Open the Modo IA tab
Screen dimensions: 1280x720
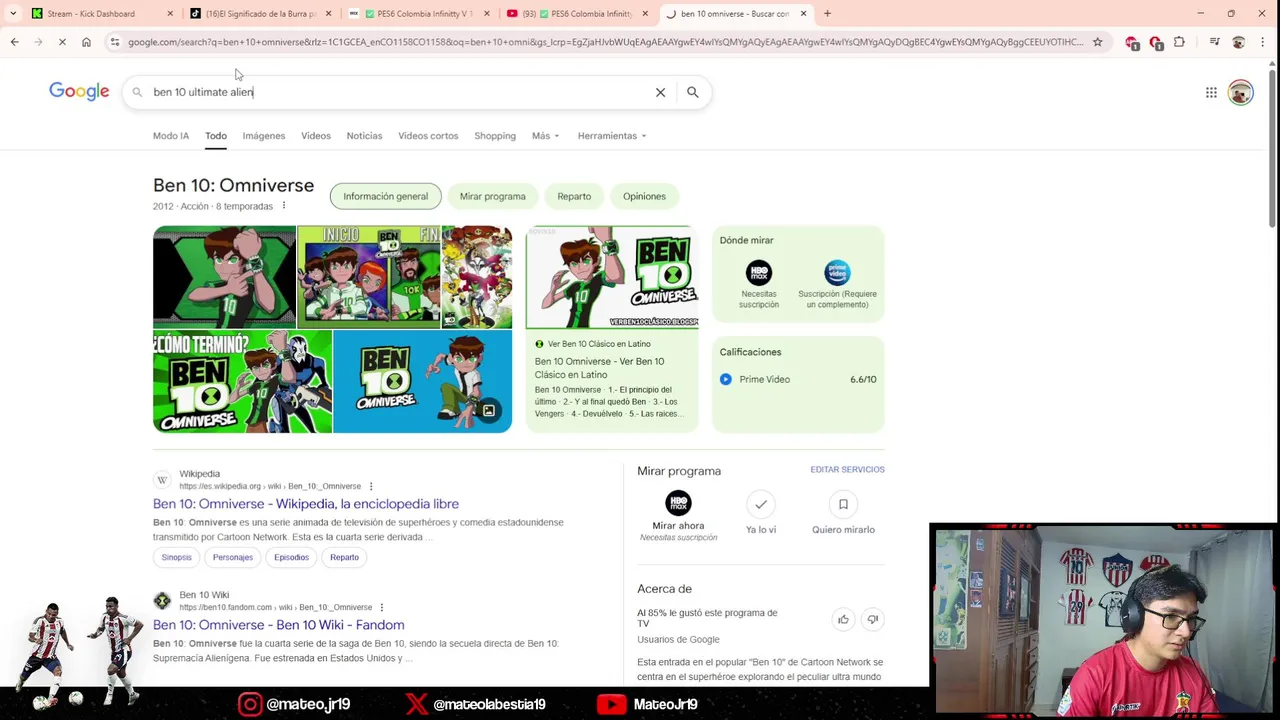coord(171,136)
